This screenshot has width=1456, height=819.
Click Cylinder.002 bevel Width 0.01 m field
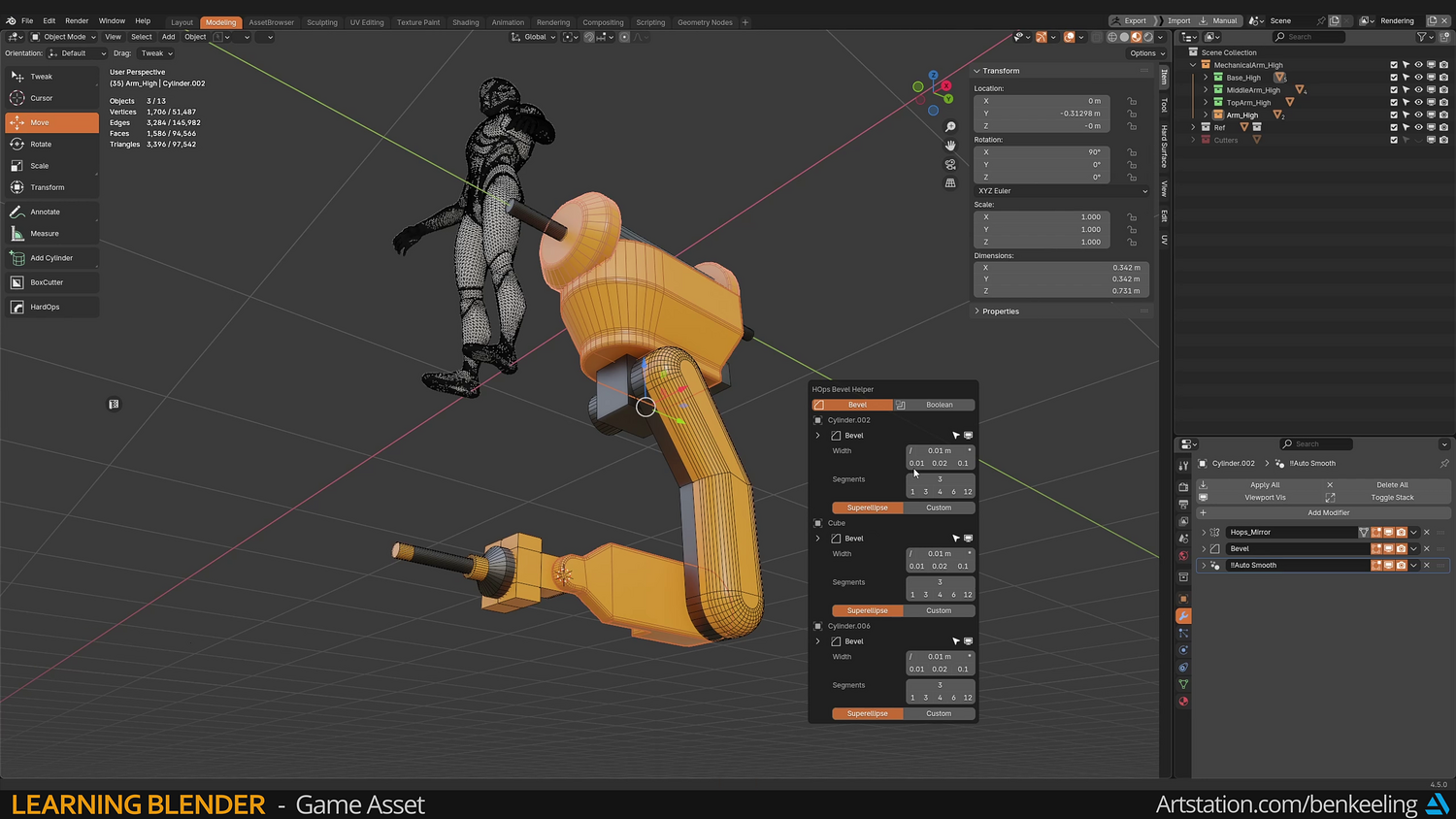940,450
